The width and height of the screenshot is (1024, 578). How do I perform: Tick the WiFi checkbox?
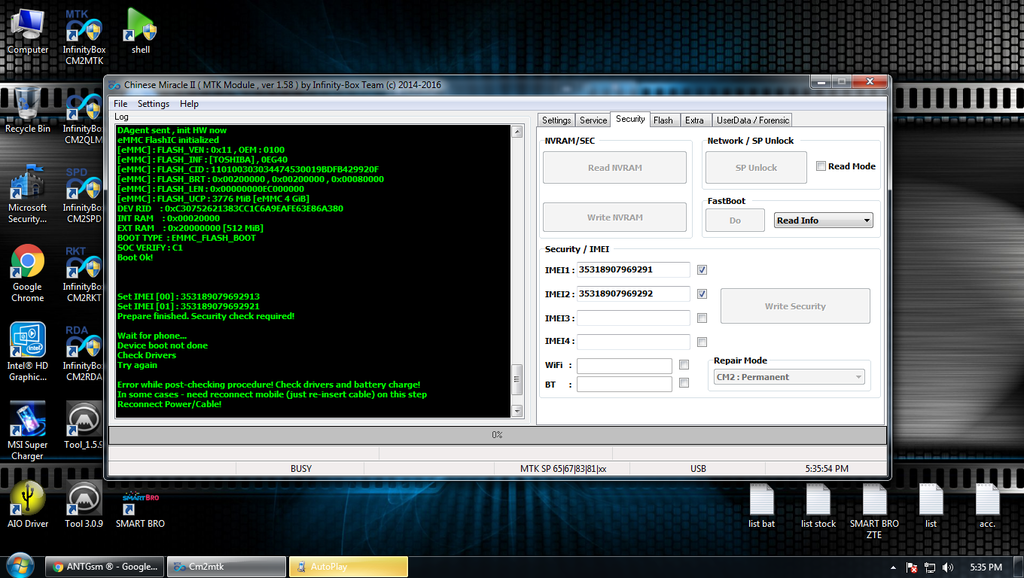pos(684,364)
